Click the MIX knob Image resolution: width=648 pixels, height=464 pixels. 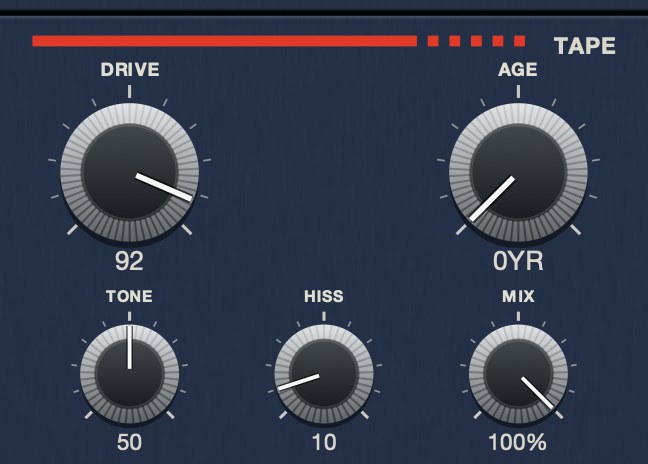point(518,374)
